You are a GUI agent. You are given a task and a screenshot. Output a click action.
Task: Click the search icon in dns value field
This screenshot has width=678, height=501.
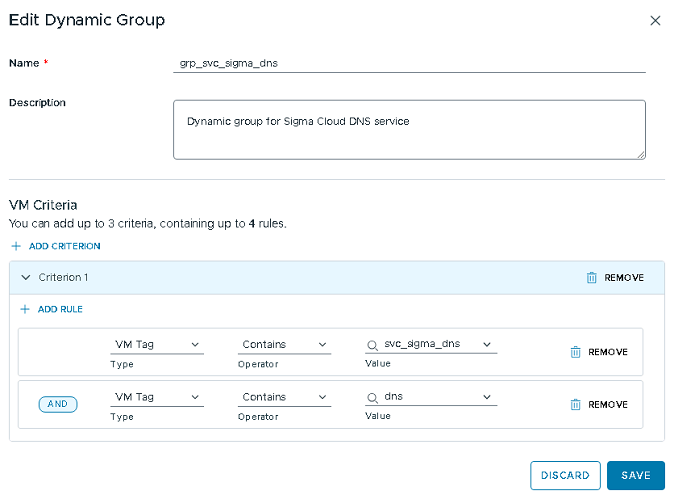tap(373, 397)
